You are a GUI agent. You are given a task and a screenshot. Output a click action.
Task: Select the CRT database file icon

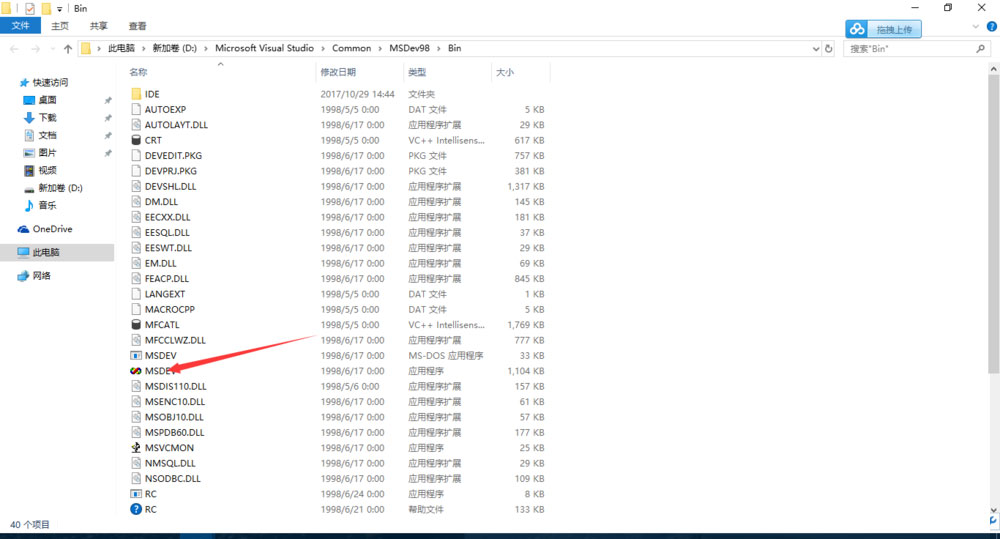(x=136, y=140)
